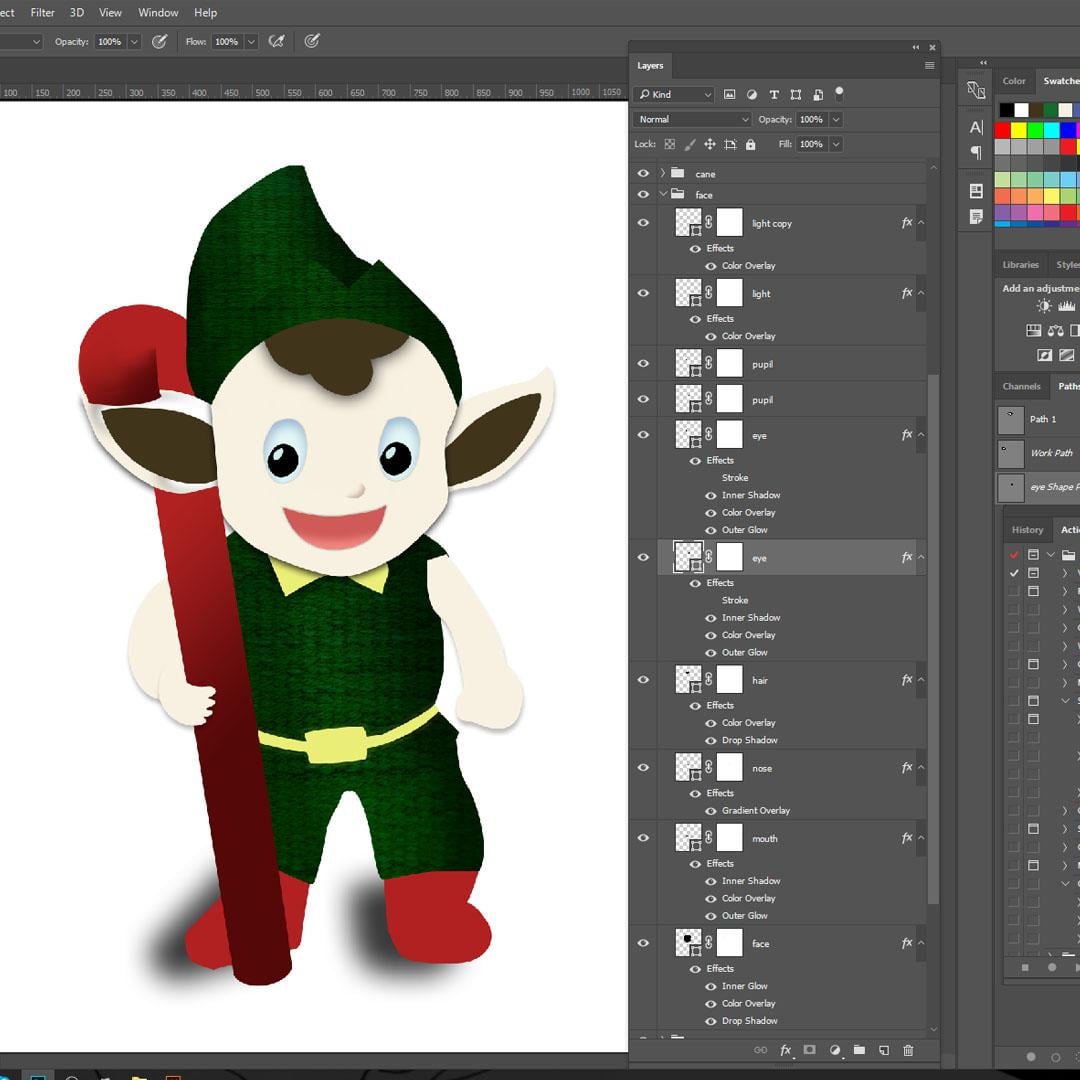Lock layer position move icon
This screenshot has height=1080, width=1080.
click(x=709, y=144)
